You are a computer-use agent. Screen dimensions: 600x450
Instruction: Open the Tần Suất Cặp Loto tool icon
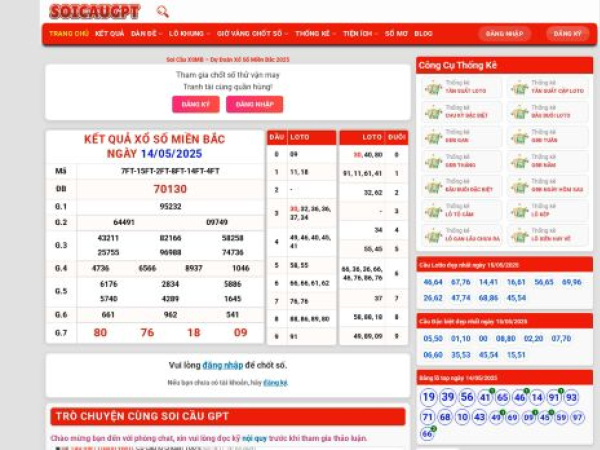coord(519,88)
